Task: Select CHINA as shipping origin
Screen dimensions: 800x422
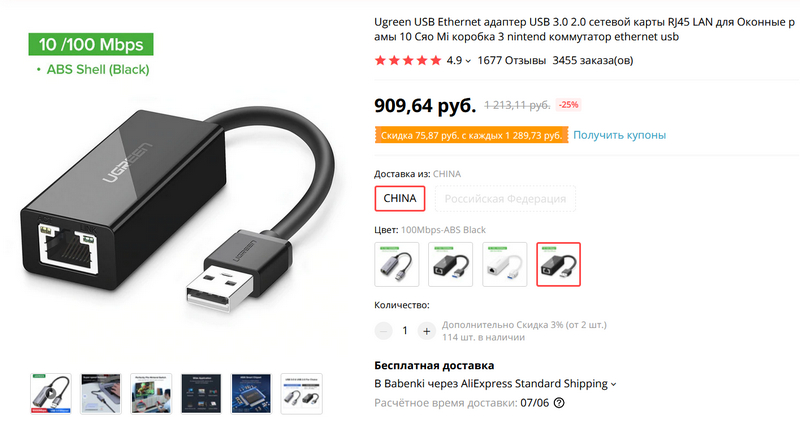Action: tap(400, 198)
